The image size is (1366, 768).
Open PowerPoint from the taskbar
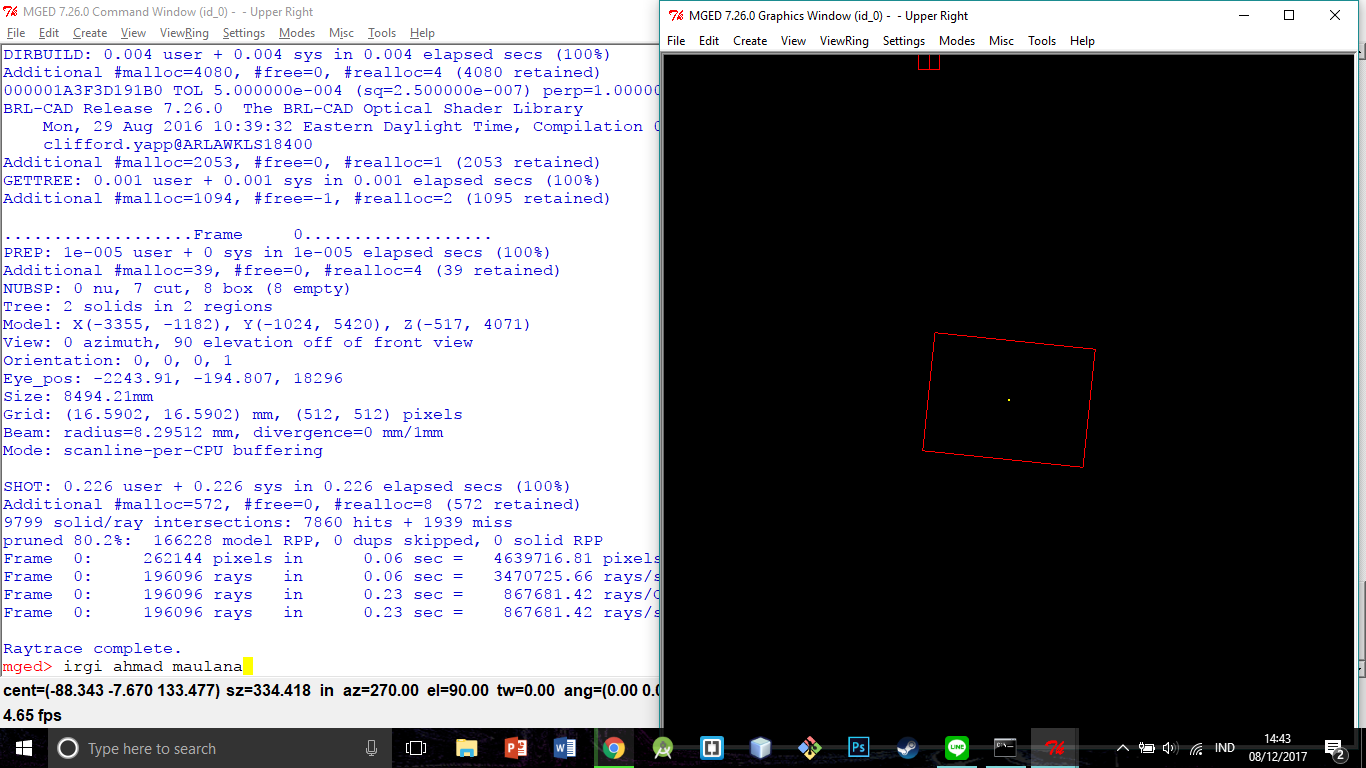pyautogui.click(x=515, y=748)
